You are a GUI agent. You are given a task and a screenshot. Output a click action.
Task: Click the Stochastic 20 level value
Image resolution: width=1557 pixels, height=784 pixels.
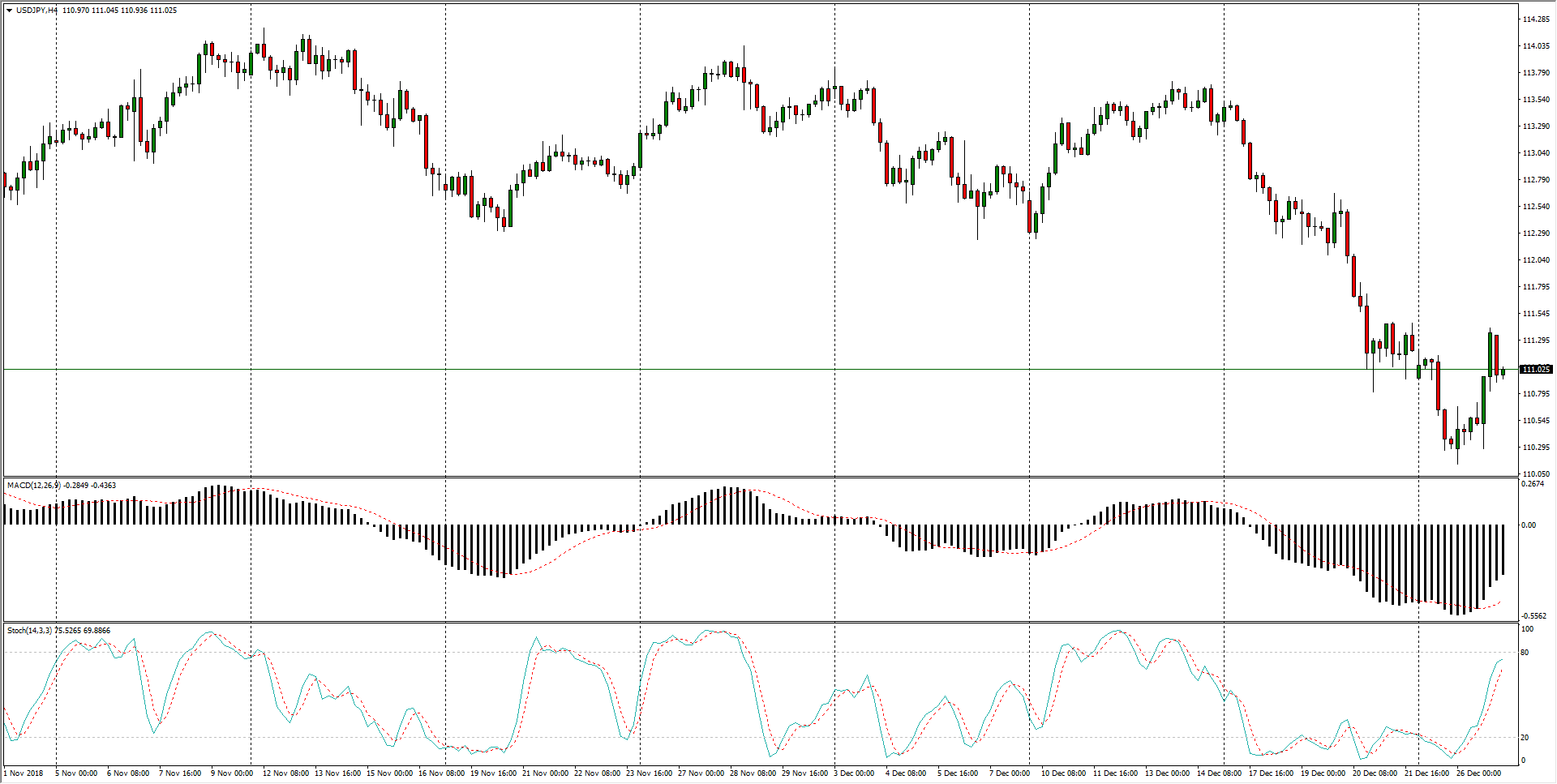(x=1525, y=738)
